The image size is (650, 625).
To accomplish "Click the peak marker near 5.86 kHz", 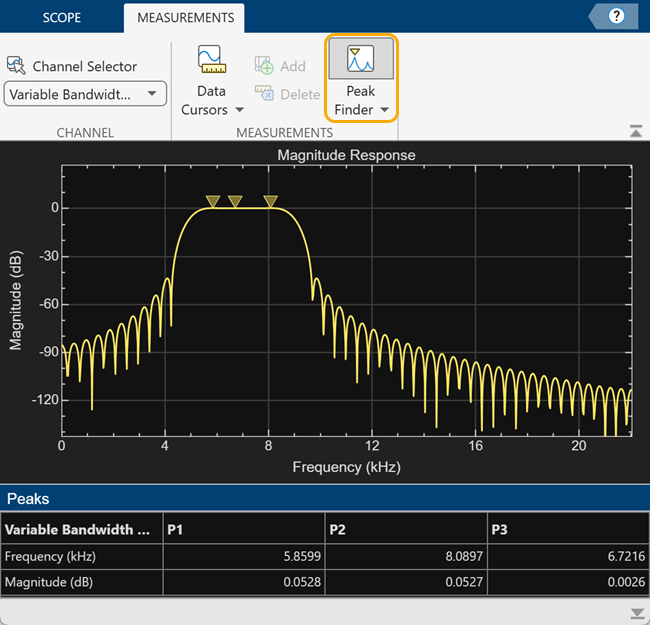I will tap(213, 201).
